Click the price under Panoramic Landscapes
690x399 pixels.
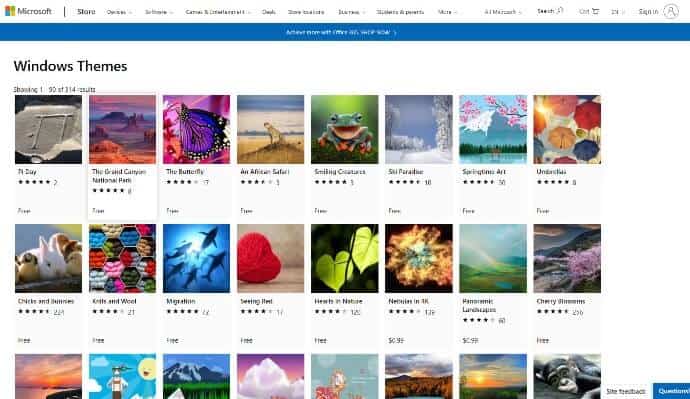[470, 340]
